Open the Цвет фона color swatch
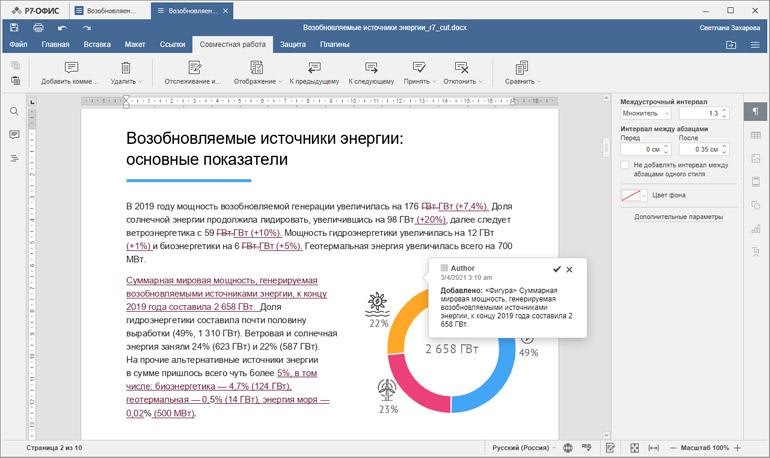 [x=634, y=195]
